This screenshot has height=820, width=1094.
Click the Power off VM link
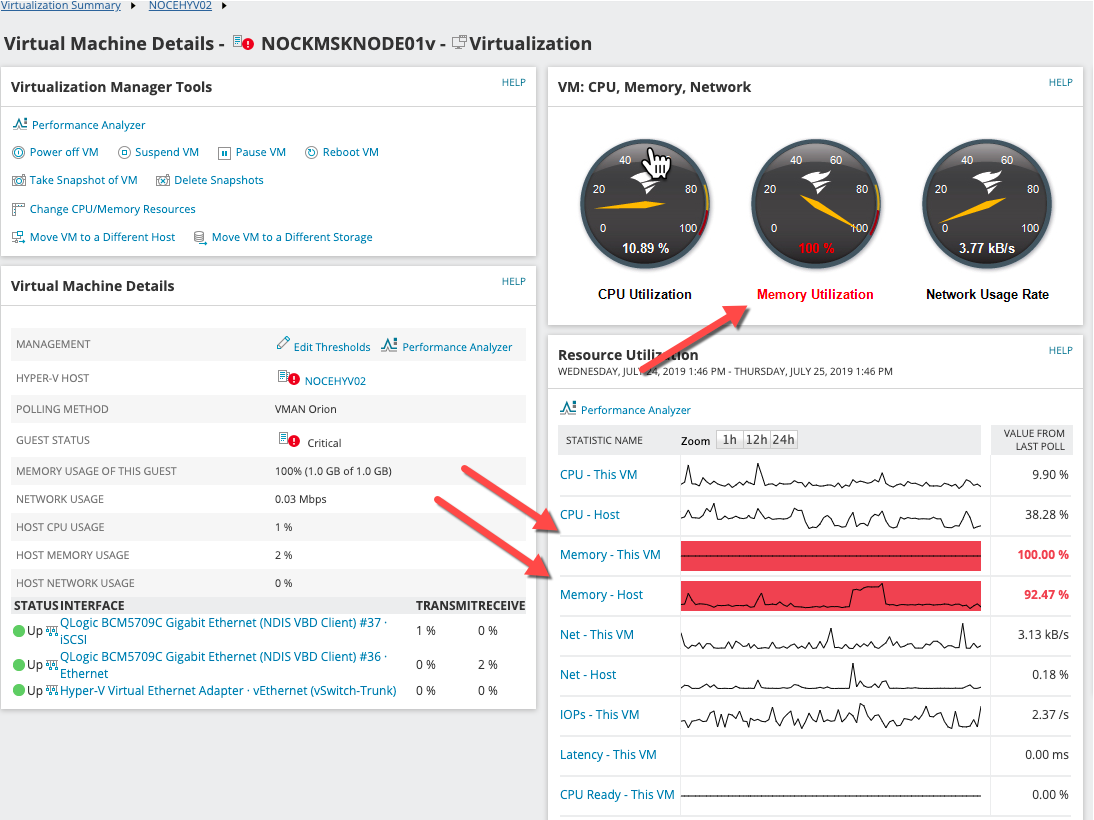tap(64, 152)
